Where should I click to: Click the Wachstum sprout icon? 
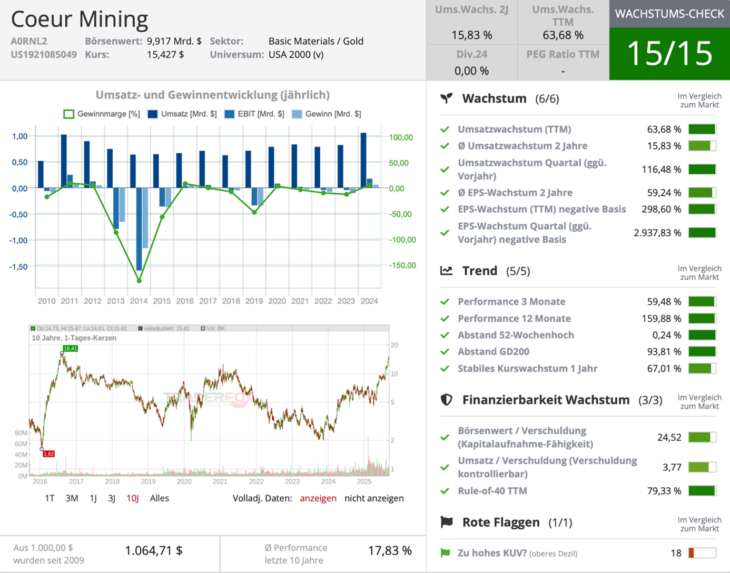pyautogui.click(x=446, y=98)
